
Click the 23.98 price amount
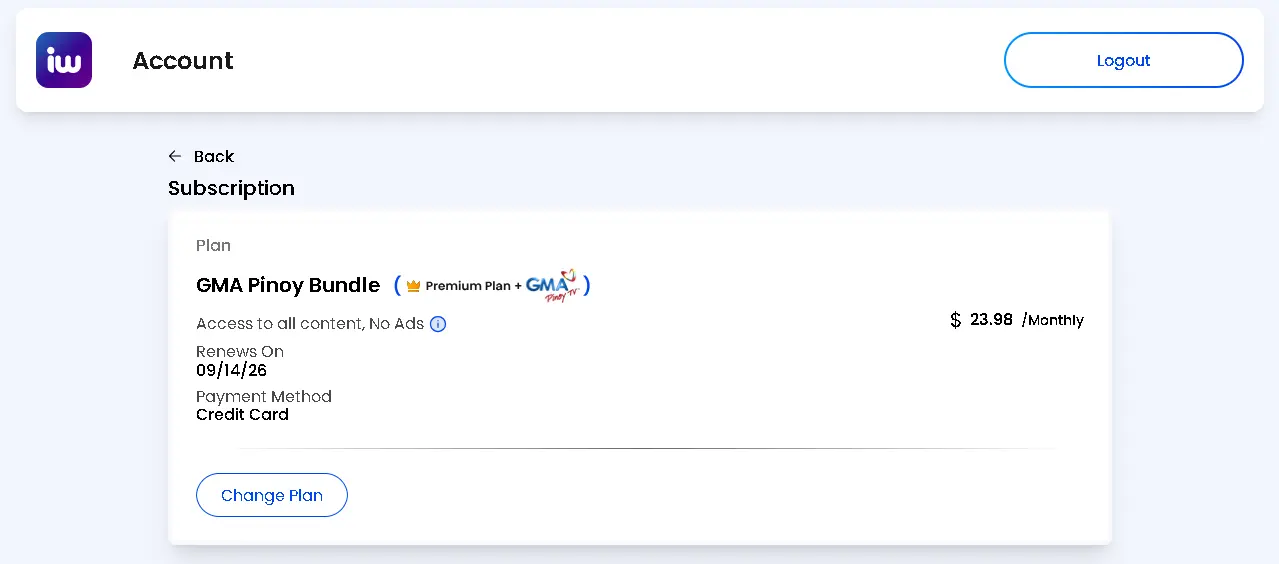[991, 319]
